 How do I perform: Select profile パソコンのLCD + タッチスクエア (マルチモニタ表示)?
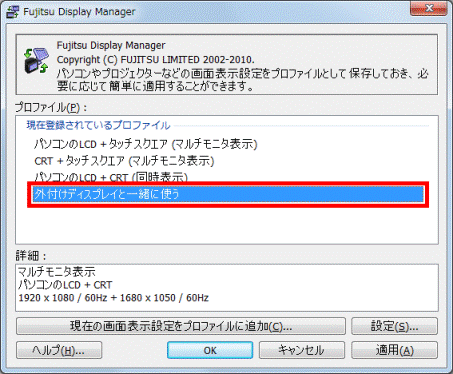coord(146,144)
